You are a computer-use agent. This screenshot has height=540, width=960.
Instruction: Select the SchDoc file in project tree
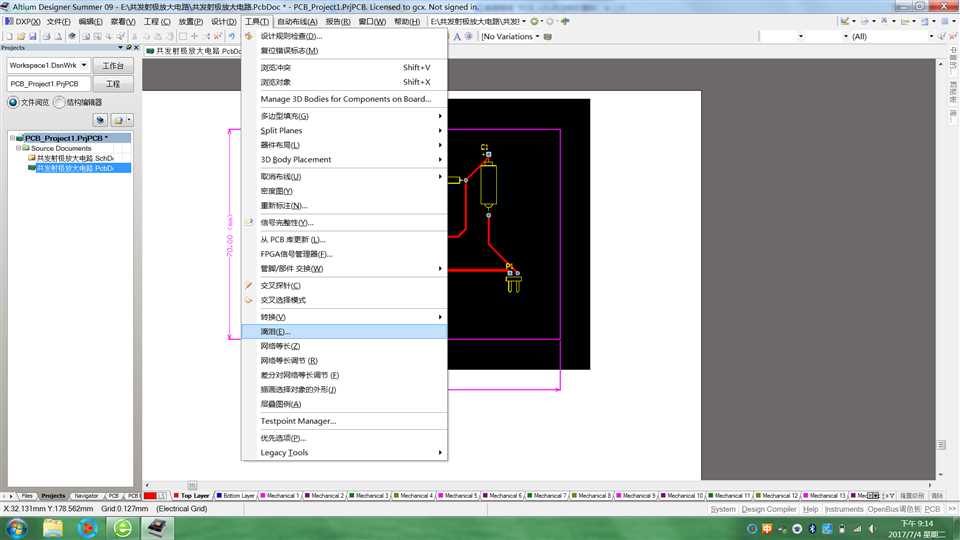click(x=74, y=158)
